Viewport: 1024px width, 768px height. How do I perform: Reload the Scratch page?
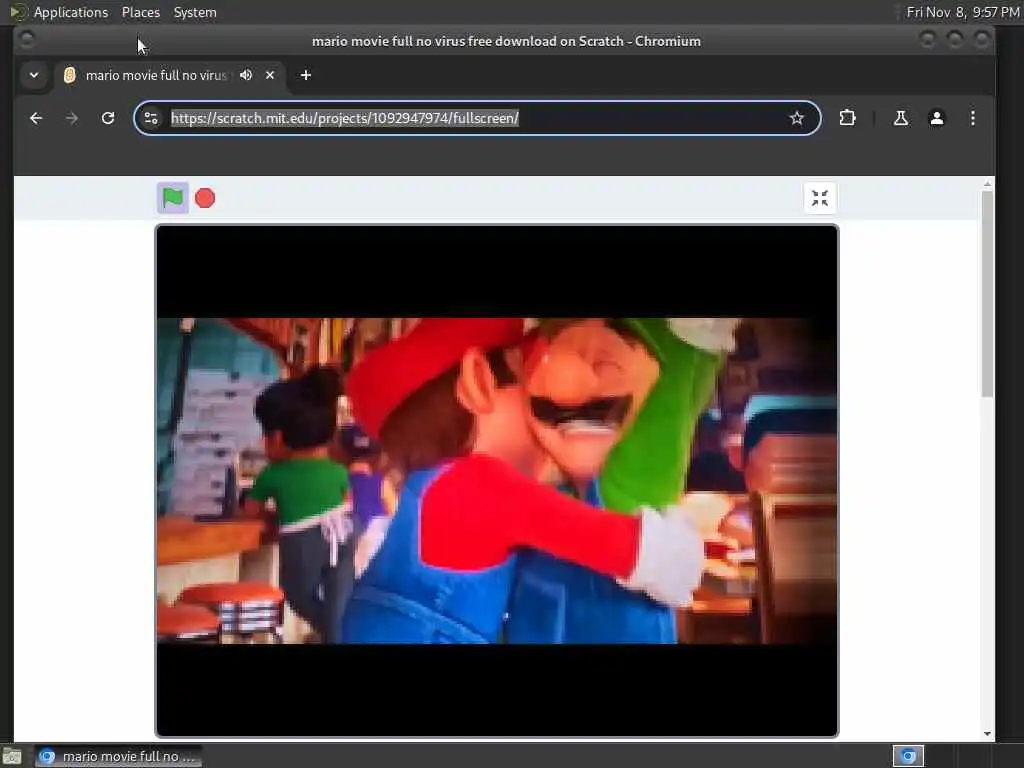pos(108,118)
